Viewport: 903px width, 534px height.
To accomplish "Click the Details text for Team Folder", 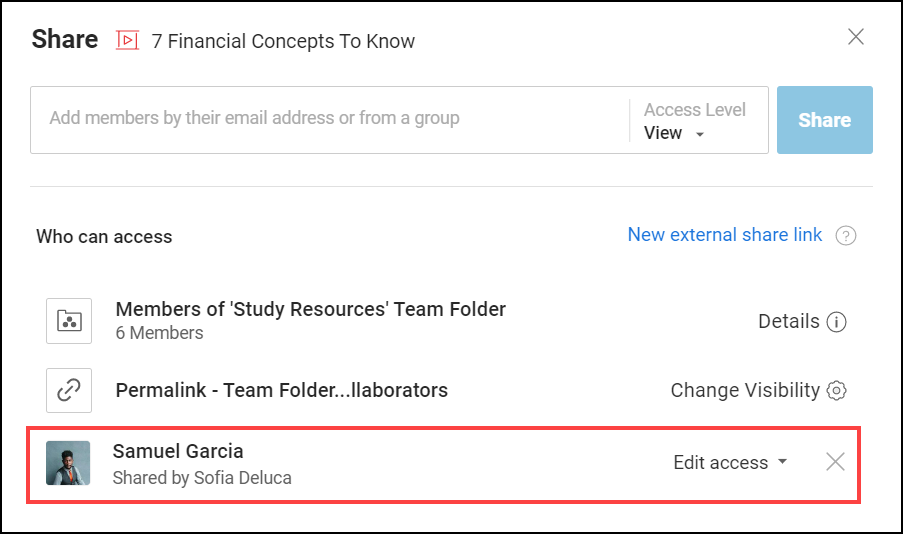I will click(788, 321).
